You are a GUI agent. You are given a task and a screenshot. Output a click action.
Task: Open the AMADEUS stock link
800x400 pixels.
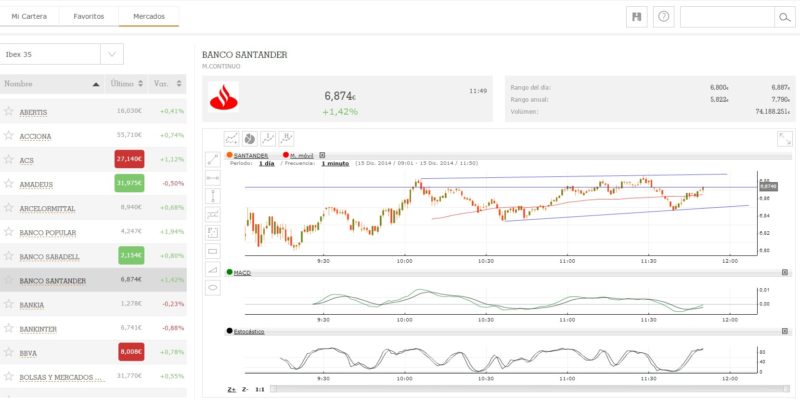click(36, 185)
